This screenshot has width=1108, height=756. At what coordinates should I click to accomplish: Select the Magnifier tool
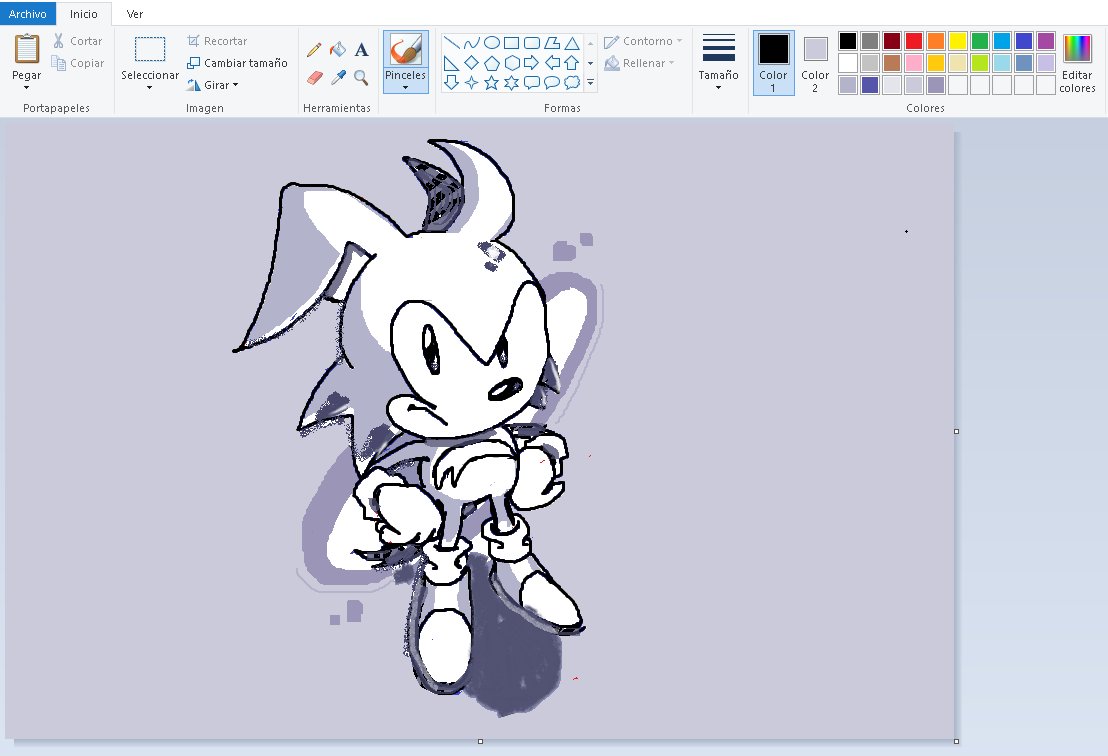tap(361, 77)
